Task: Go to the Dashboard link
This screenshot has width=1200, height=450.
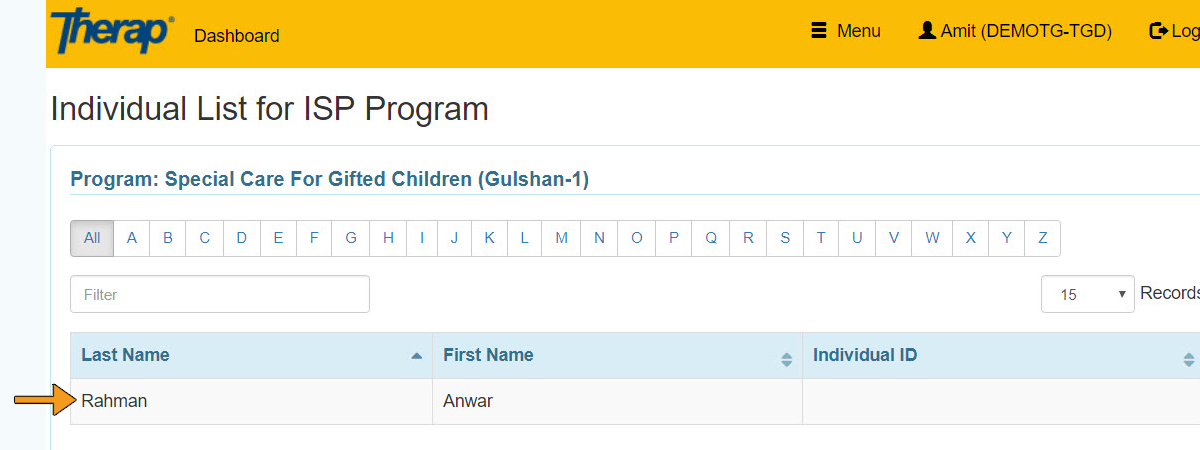Action: click(236, 36)
